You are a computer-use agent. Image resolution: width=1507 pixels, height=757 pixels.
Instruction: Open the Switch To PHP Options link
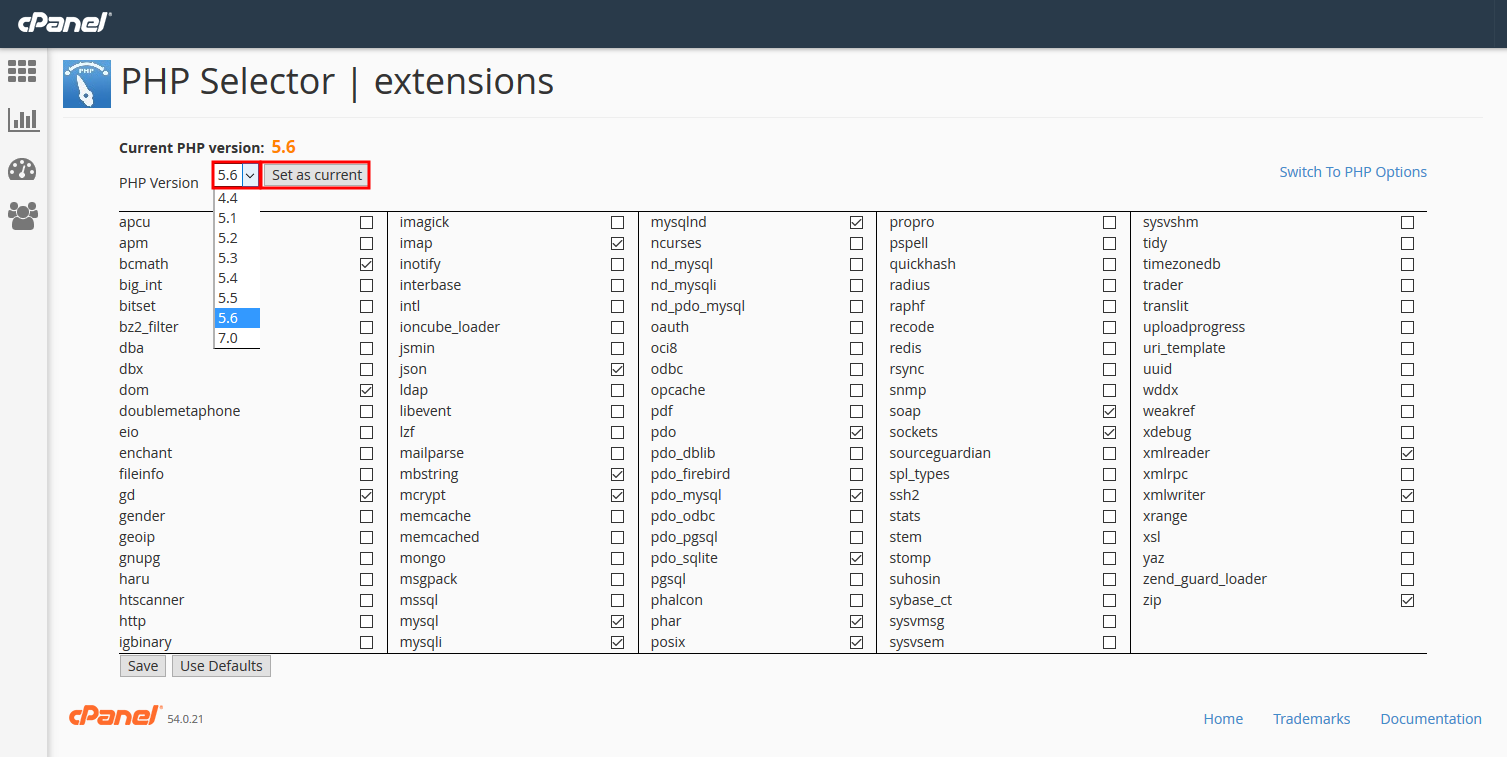(x=1353, y=172)
